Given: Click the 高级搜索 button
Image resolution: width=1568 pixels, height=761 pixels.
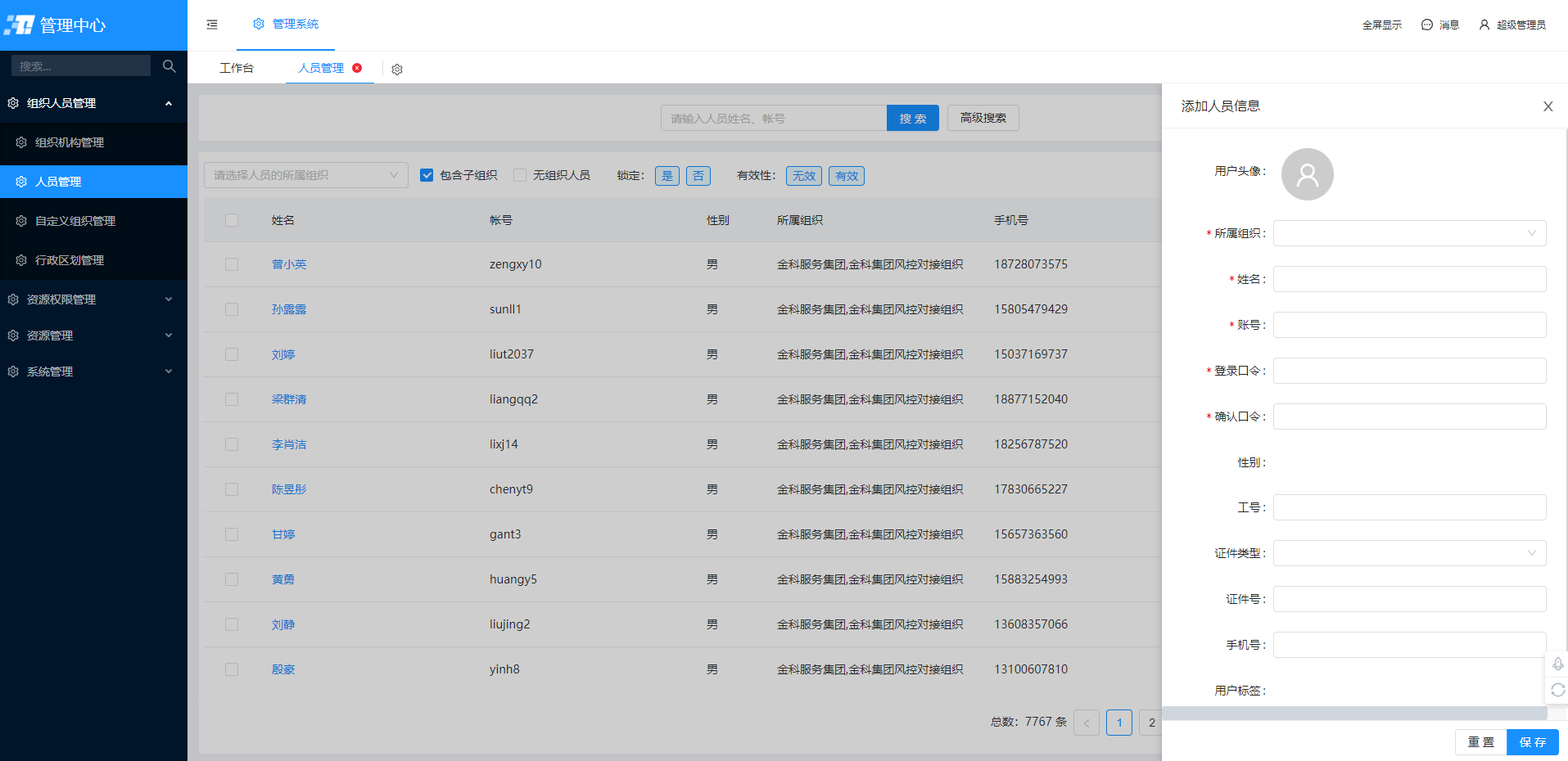Looking at the screenshot, I should tap(983, 118).
